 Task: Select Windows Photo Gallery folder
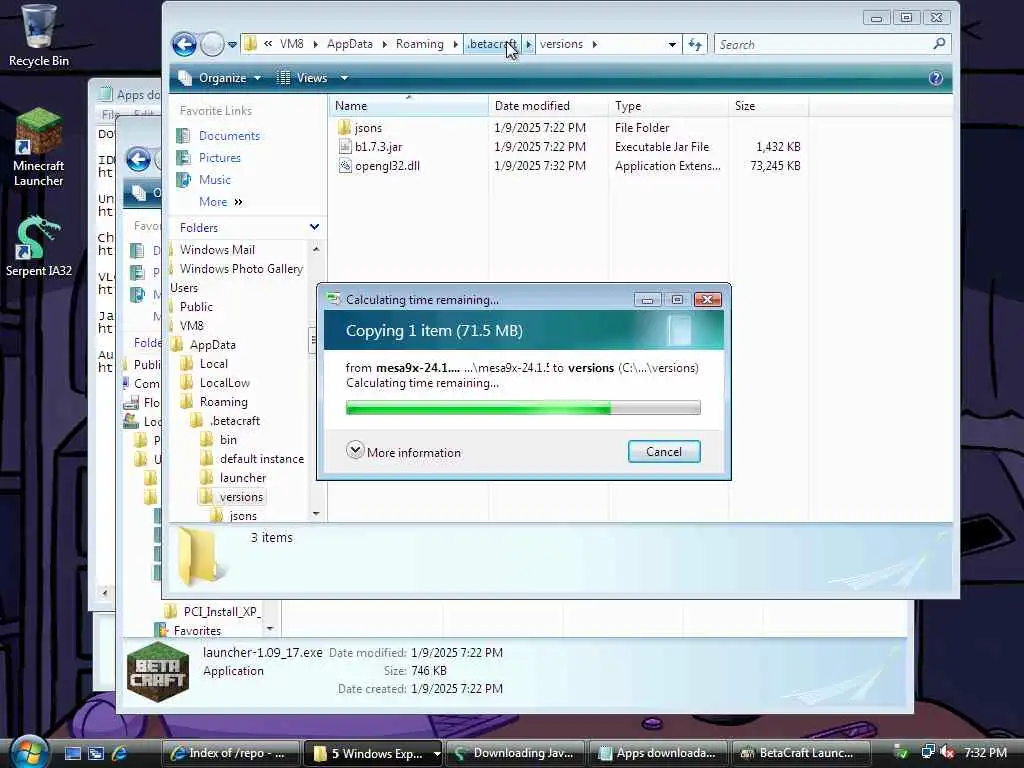(241, 268)
